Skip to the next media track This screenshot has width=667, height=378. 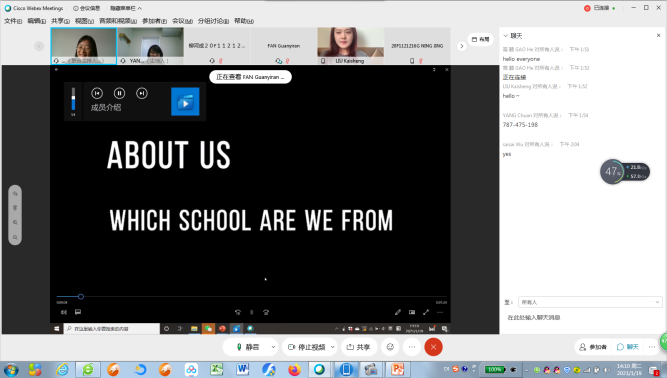click(x=142, y=93)
